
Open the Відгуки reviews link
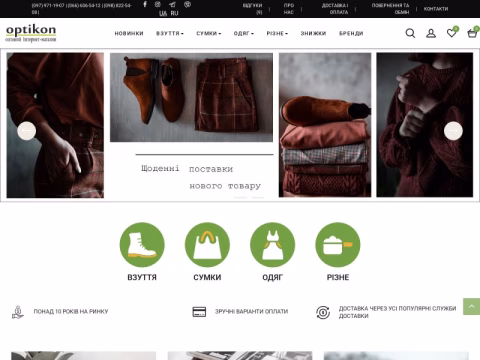coord(253,9)
